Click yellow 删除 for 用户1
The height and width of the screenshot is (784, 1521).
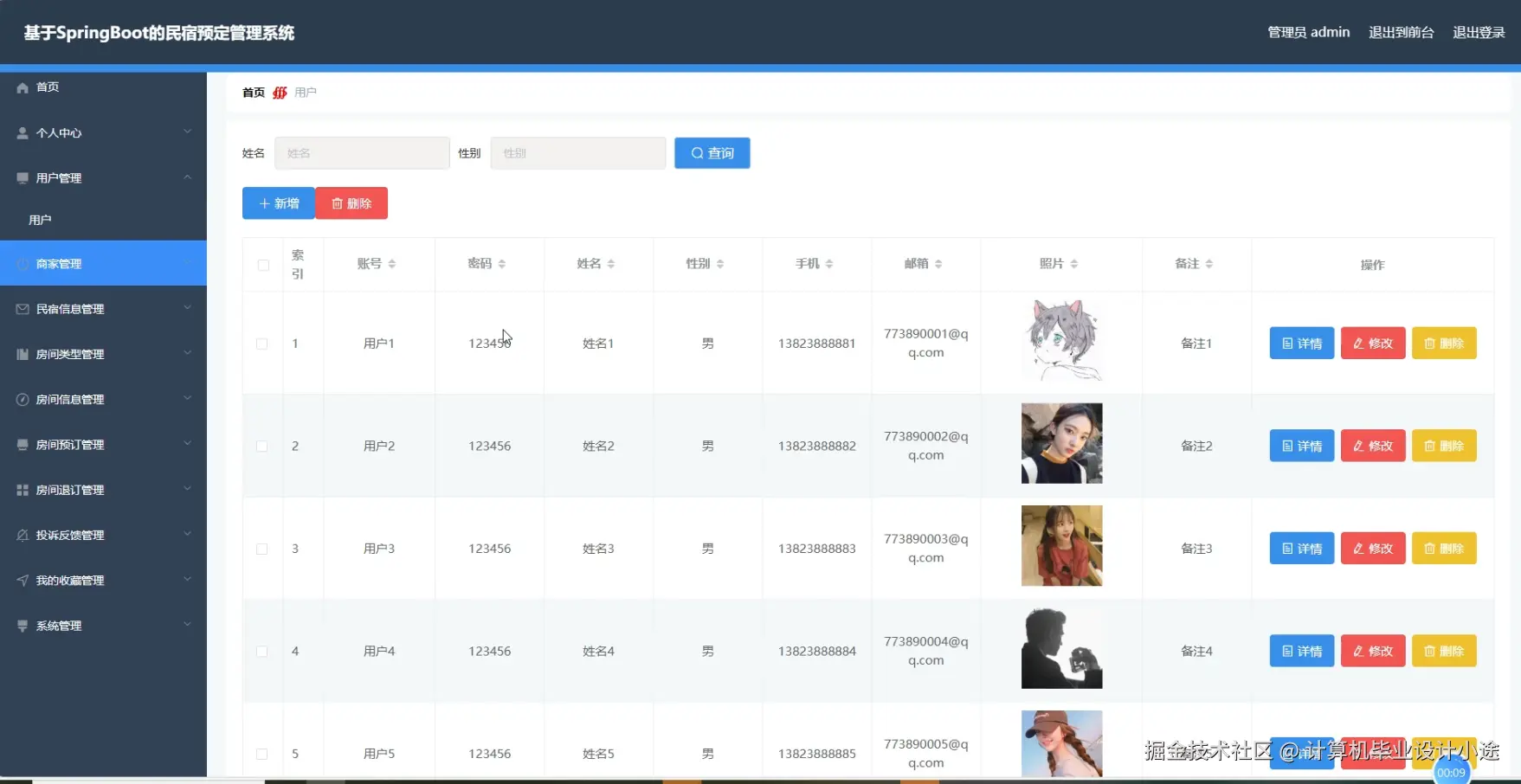click(x=1444, y=344)
